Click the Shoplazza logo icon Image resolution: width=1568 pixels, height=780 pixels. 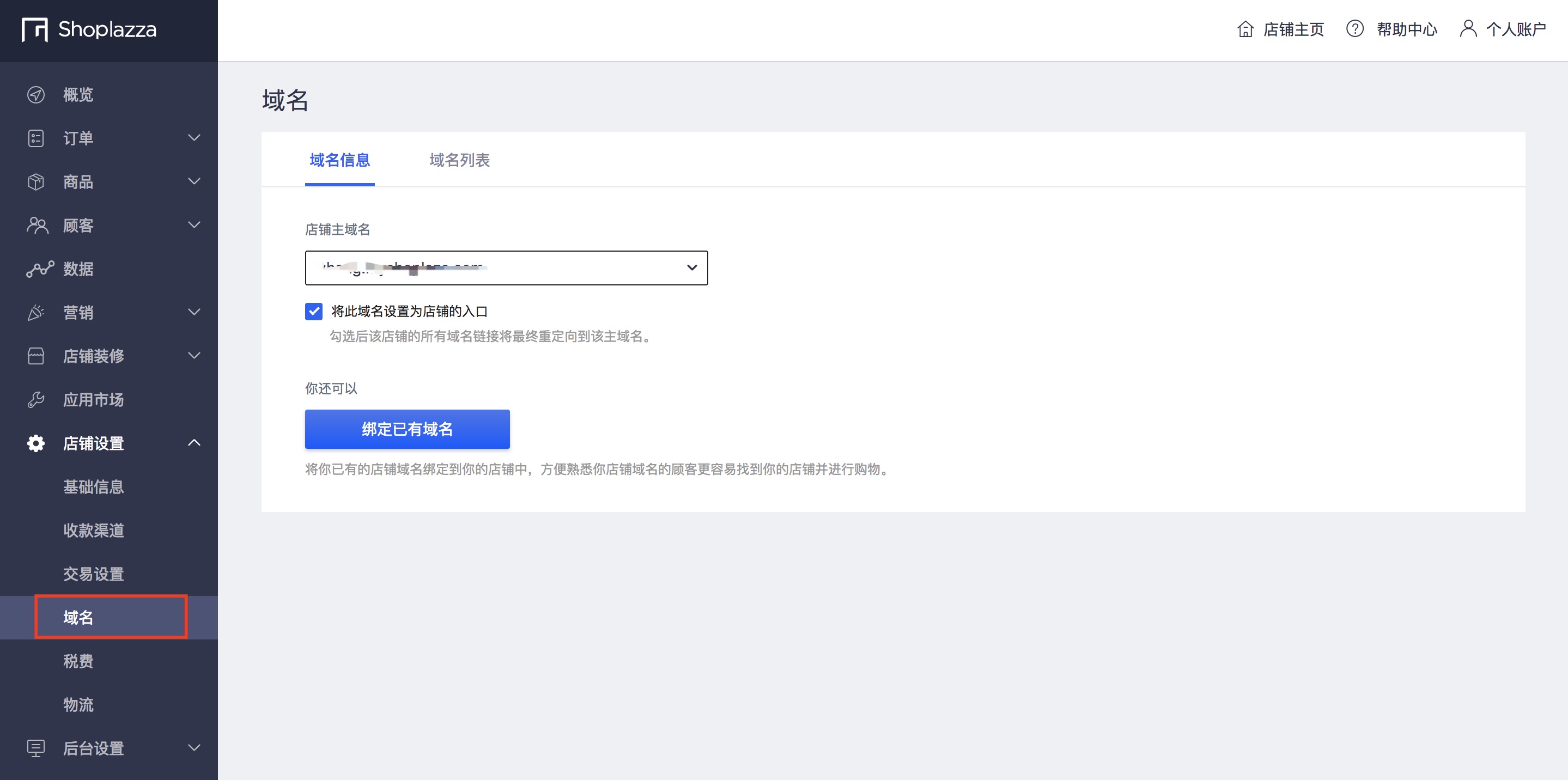pyautogui.click(x=35, y=29)
